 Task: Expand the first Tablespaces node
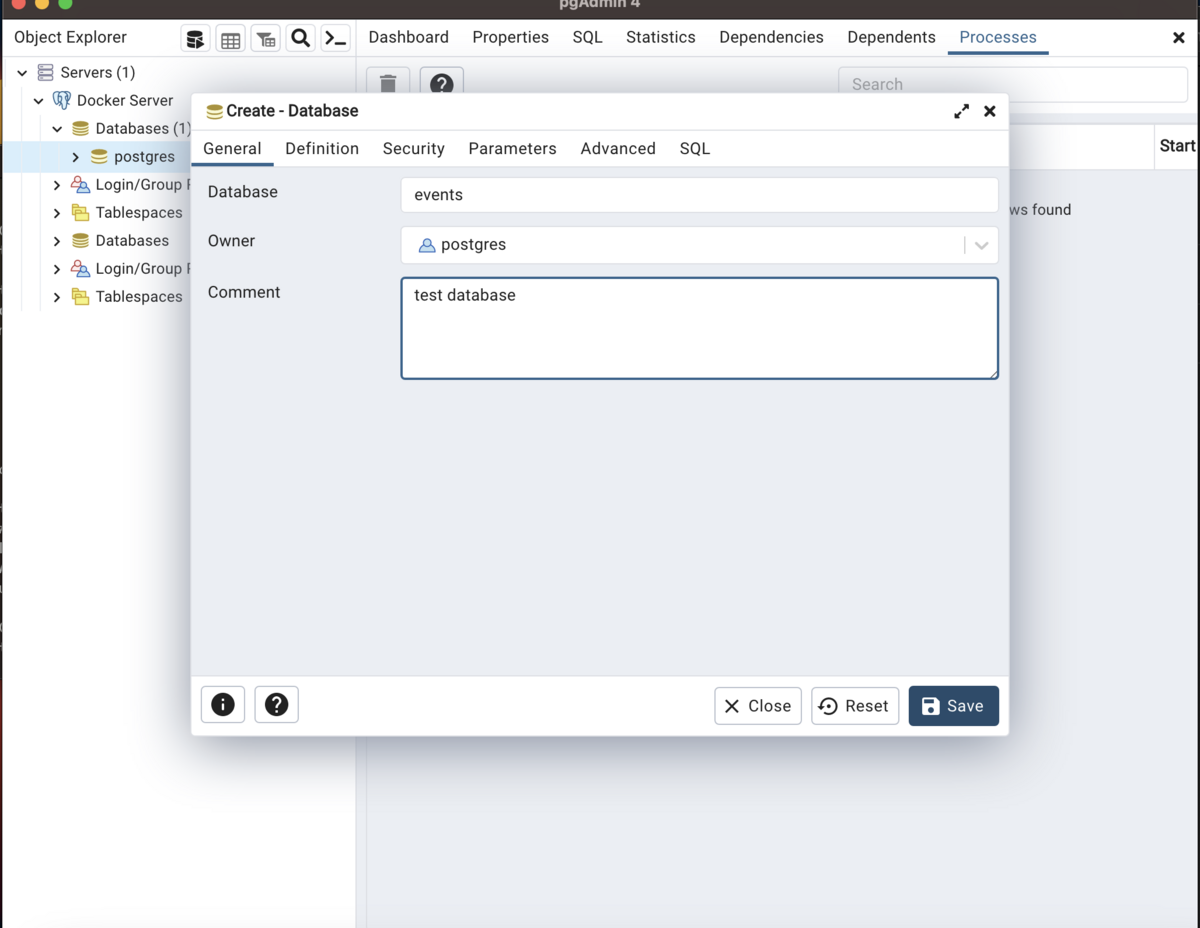pyautogui.click(x=57, y=213)
